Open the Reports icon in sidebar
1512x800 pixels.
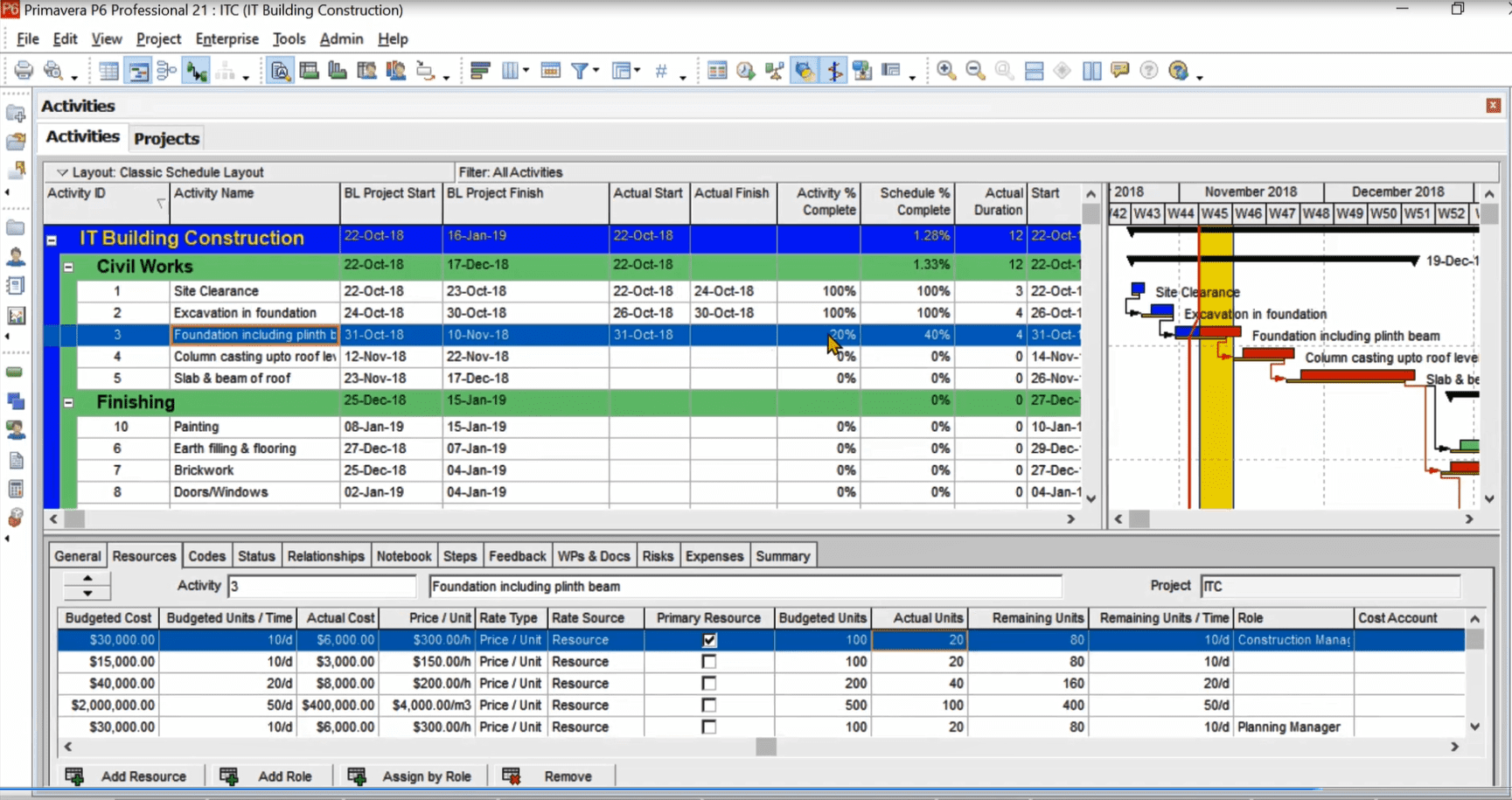tap(16, 286)
